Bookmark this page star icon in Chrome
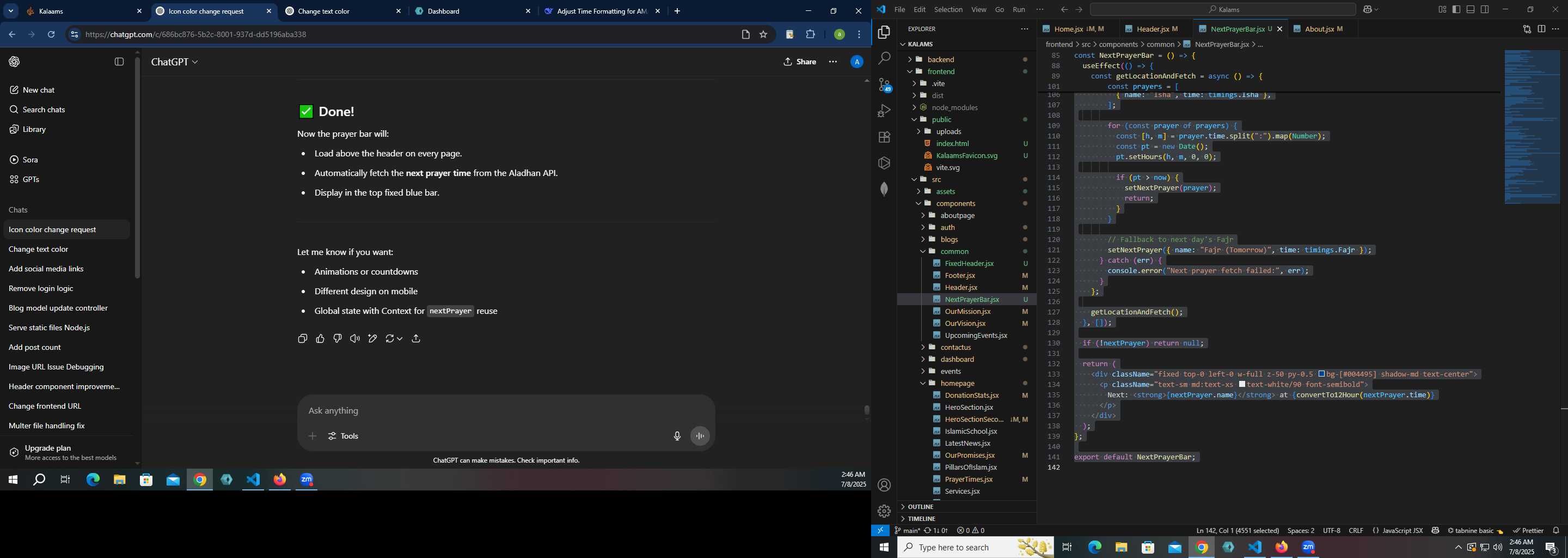This screenshot has width=1568, height=558. pyautogui.click(x=763, y=35)
